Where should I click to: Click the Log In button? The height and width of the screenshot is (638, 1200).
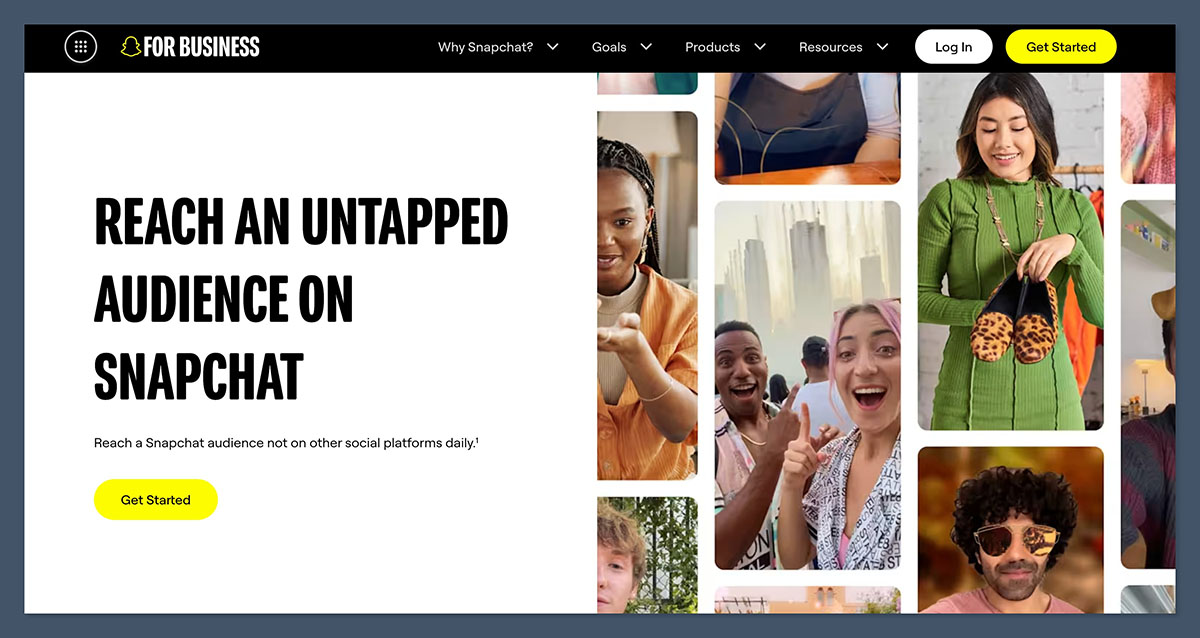coord(953,46)
